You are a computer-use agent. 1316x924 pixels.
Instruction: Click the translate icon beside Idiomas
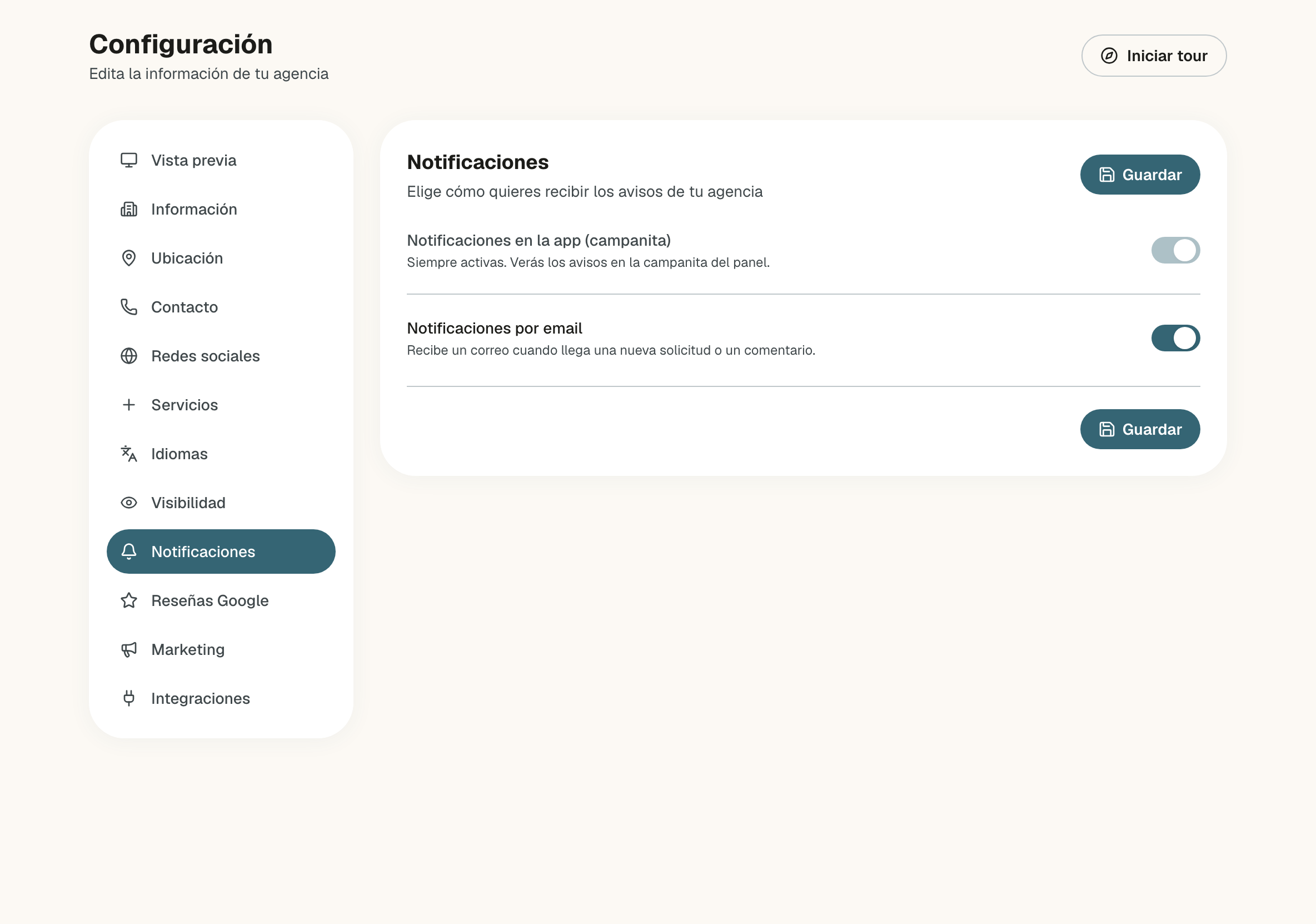[129, 454]
